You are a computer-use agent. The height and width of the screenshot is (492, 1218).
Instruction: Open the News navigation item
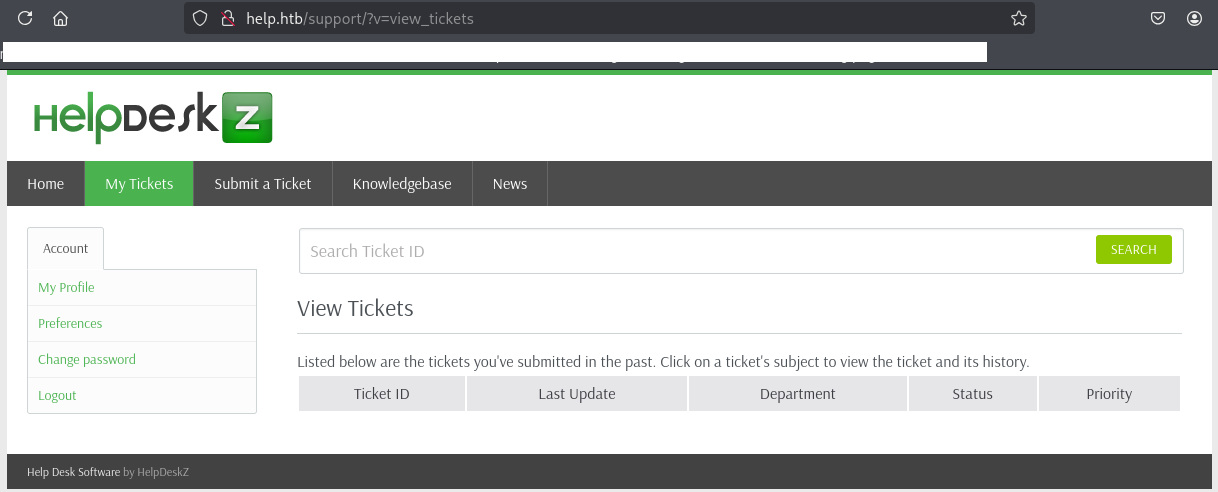(510, 184)
